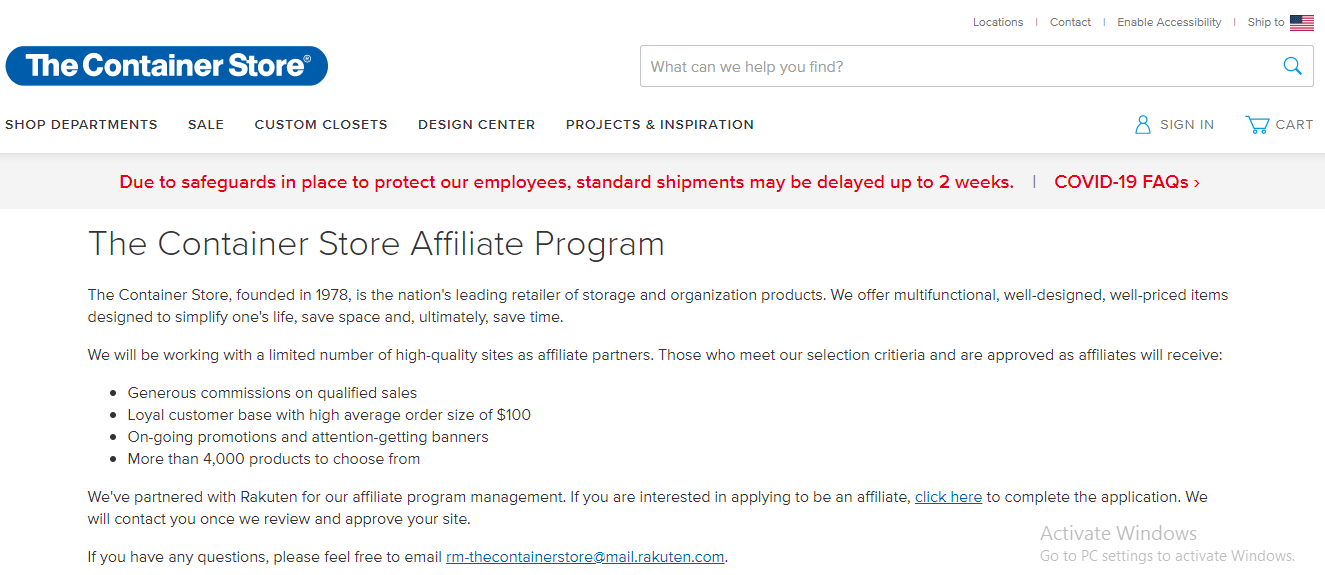The image size is (1325, 575).
Task: Click the Locations link
Action: pos(998,22)
